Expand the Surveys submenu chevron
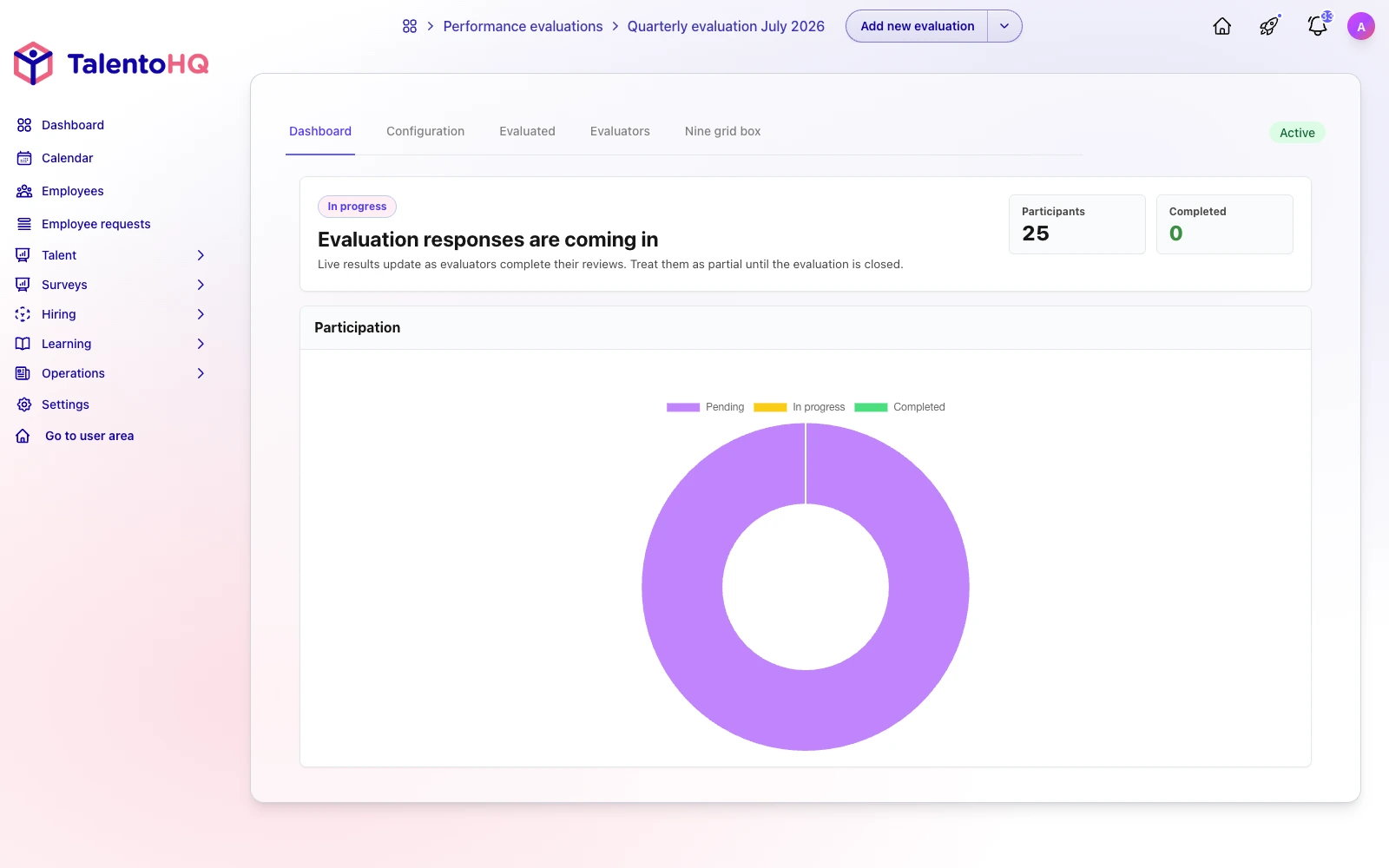This screenshot has height=868, width=1389. click(x=201, y=285)
